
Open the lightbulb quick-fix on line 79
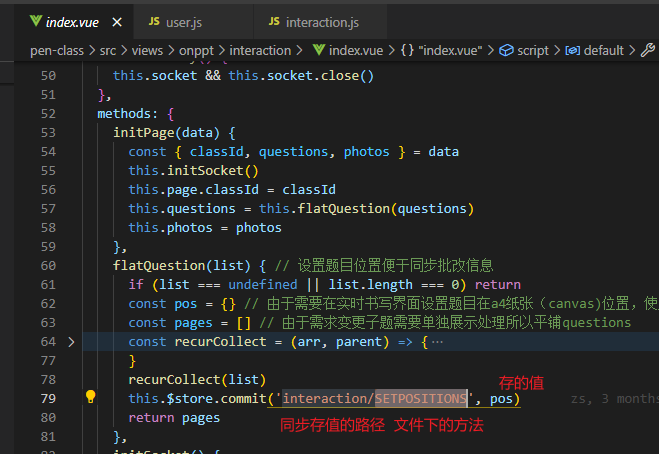pyautogui.click(x=90, y=396)
